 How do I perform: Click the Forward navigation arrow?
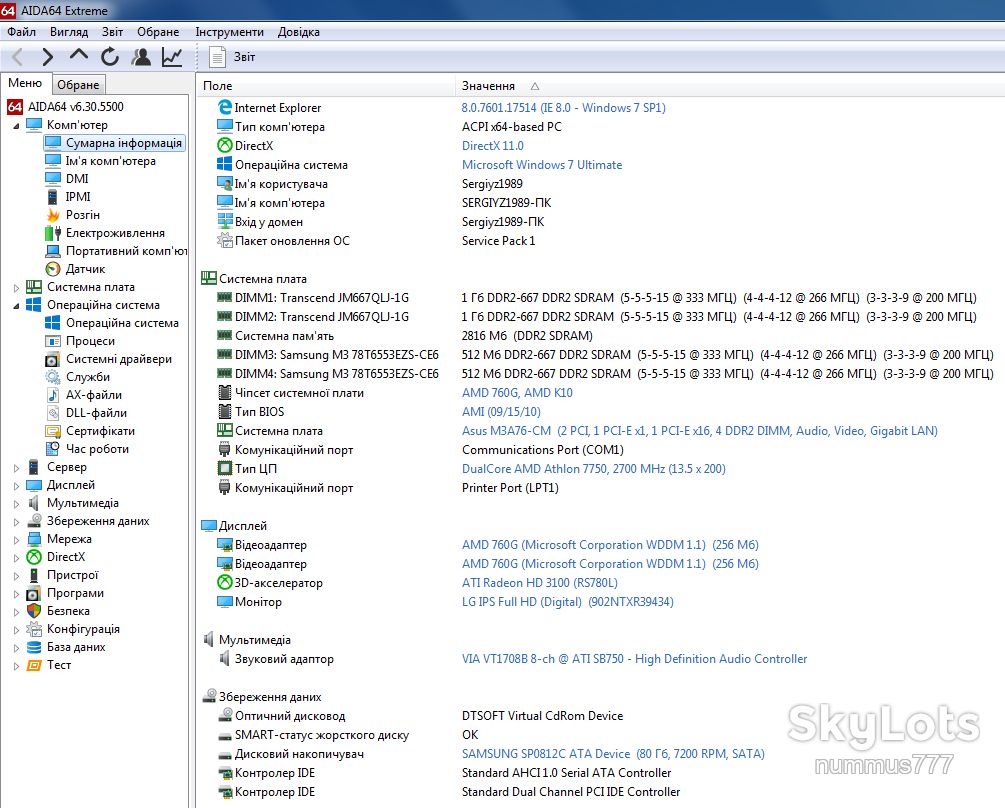(x=47, y=57)
